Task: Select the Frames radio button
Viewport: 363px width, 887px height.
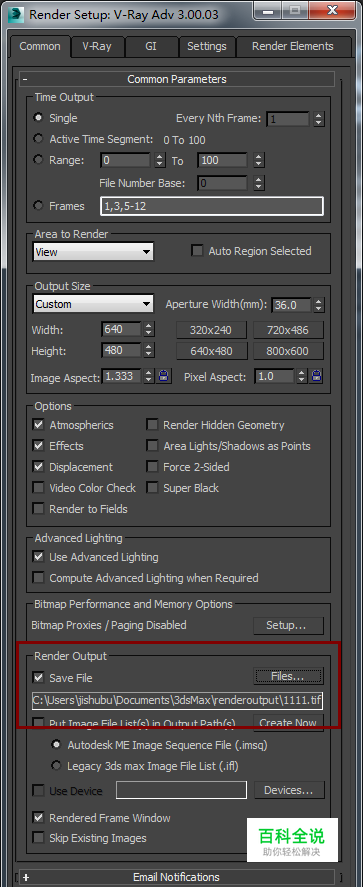Action: pyautogui.click(x=38, y=206)
